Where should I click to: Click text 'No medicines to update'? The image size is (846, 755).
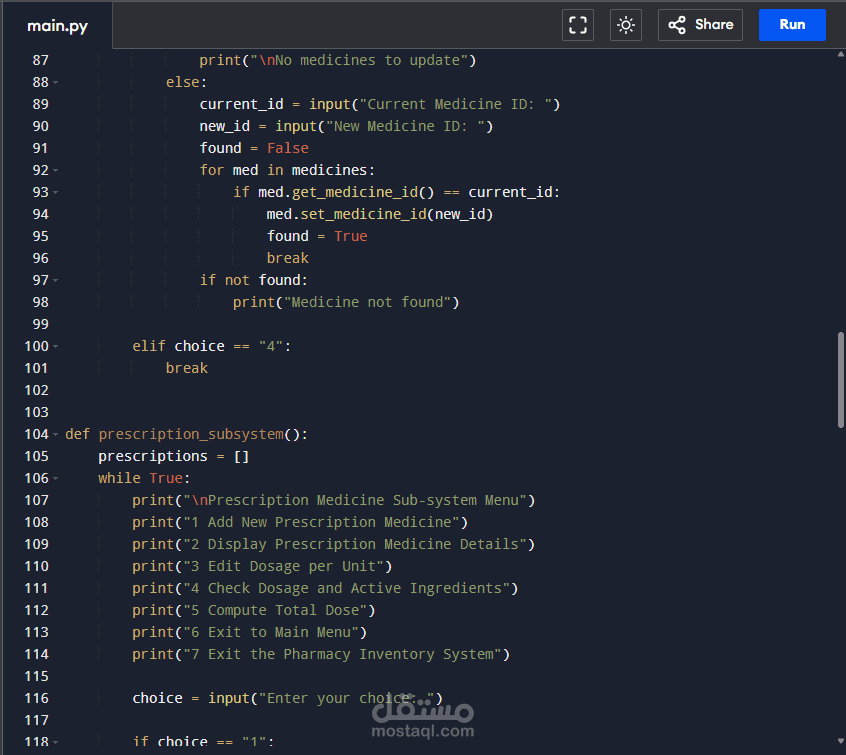[367, 60]
